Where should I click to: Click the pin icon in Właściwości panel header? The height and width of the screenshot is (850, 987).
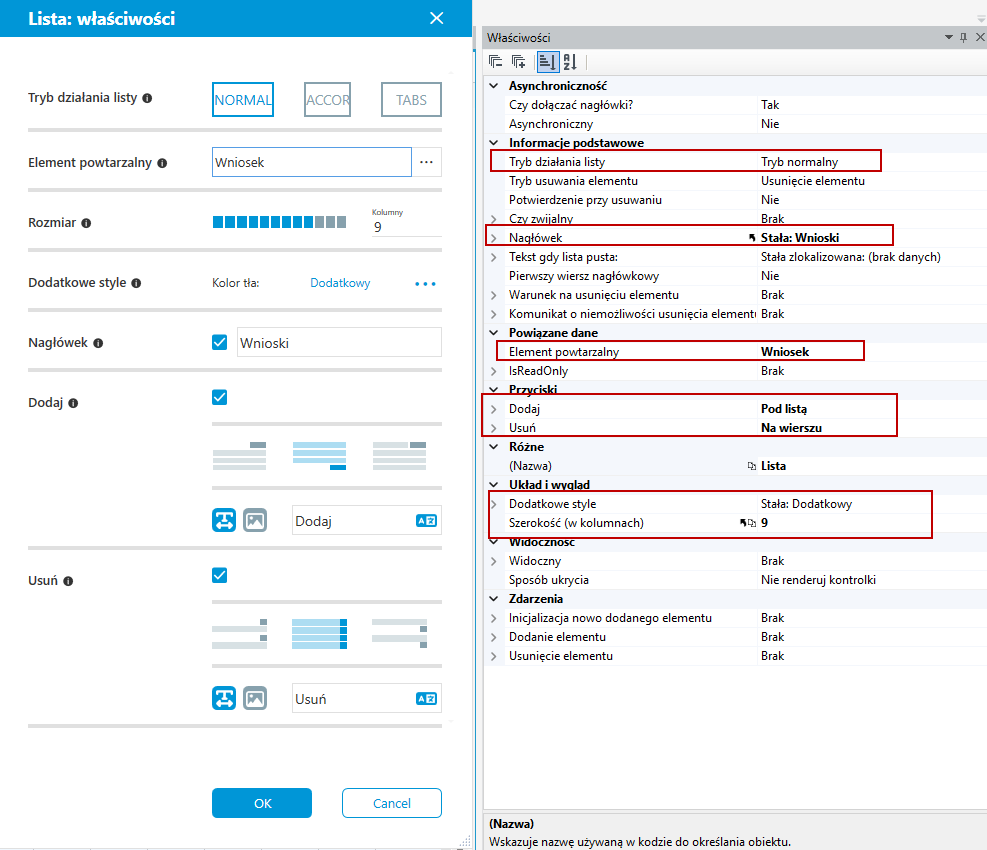[x=963, y=38]
